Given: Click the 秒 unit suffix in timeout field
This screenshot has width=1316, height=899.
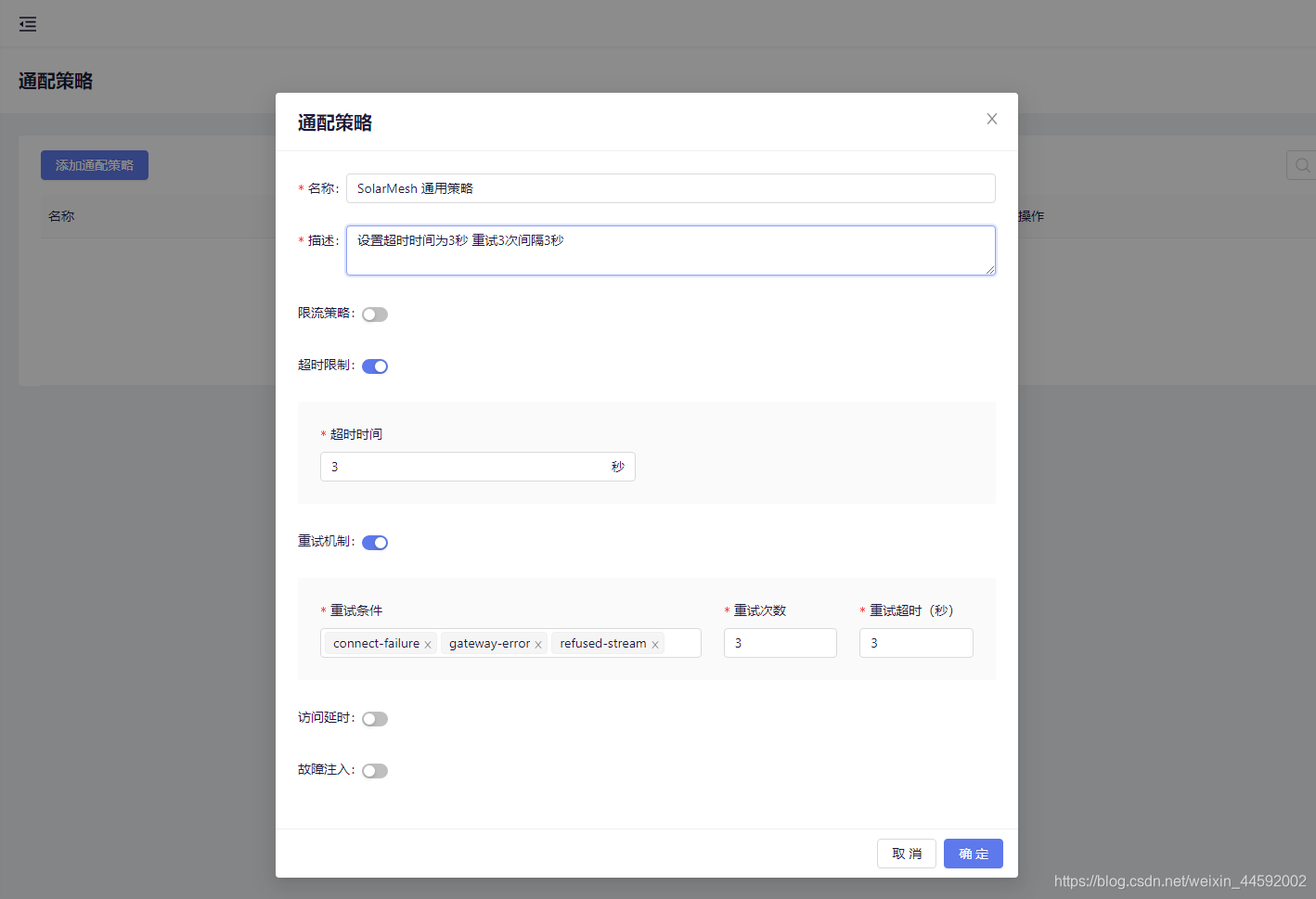Looking at the screenshot, I should 618,467.
